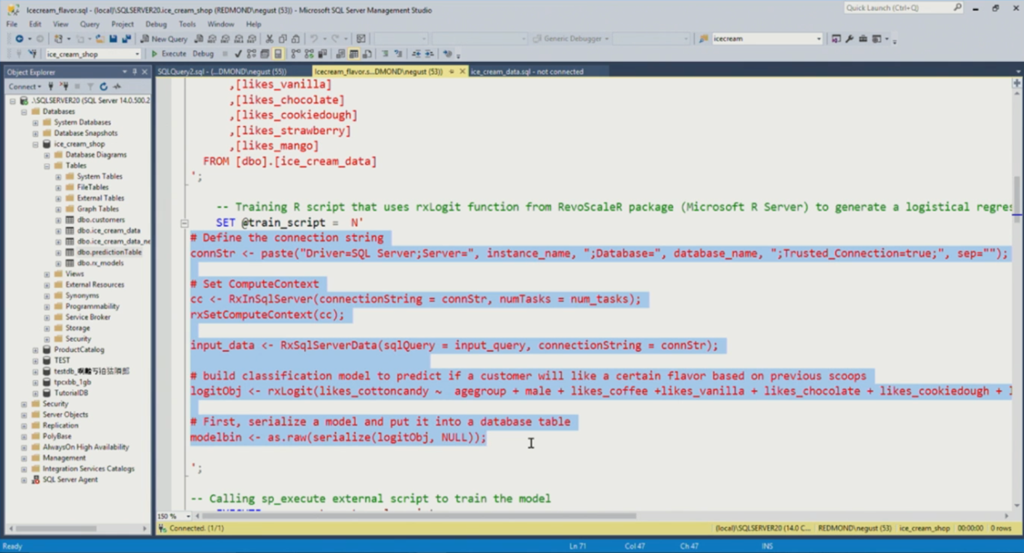Click the Change Connection icon on query toolbar

[32, 54]
